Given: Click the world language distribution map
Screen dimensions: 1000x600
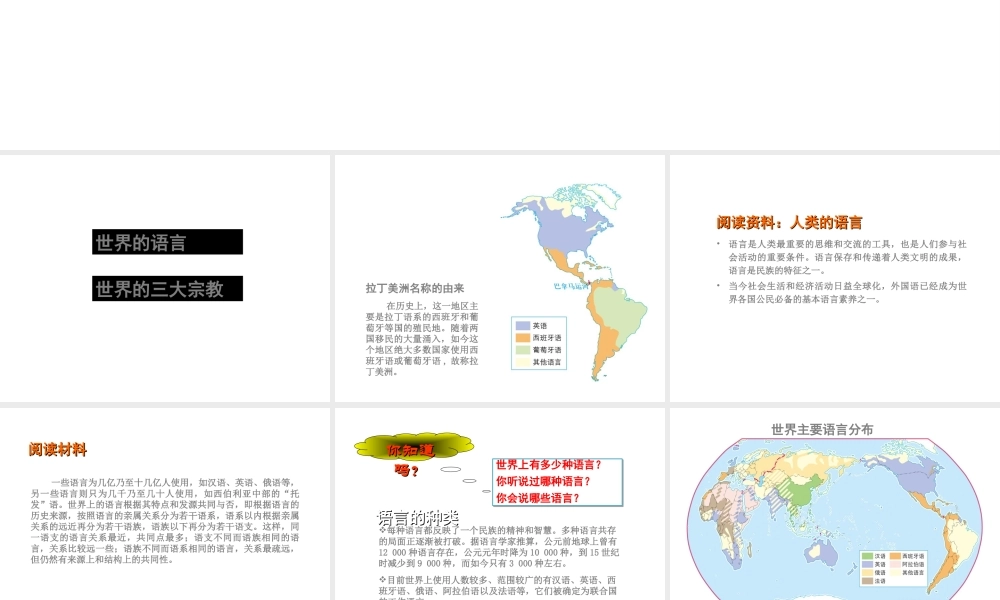Looking at the screenshot, I should point(834,518).
